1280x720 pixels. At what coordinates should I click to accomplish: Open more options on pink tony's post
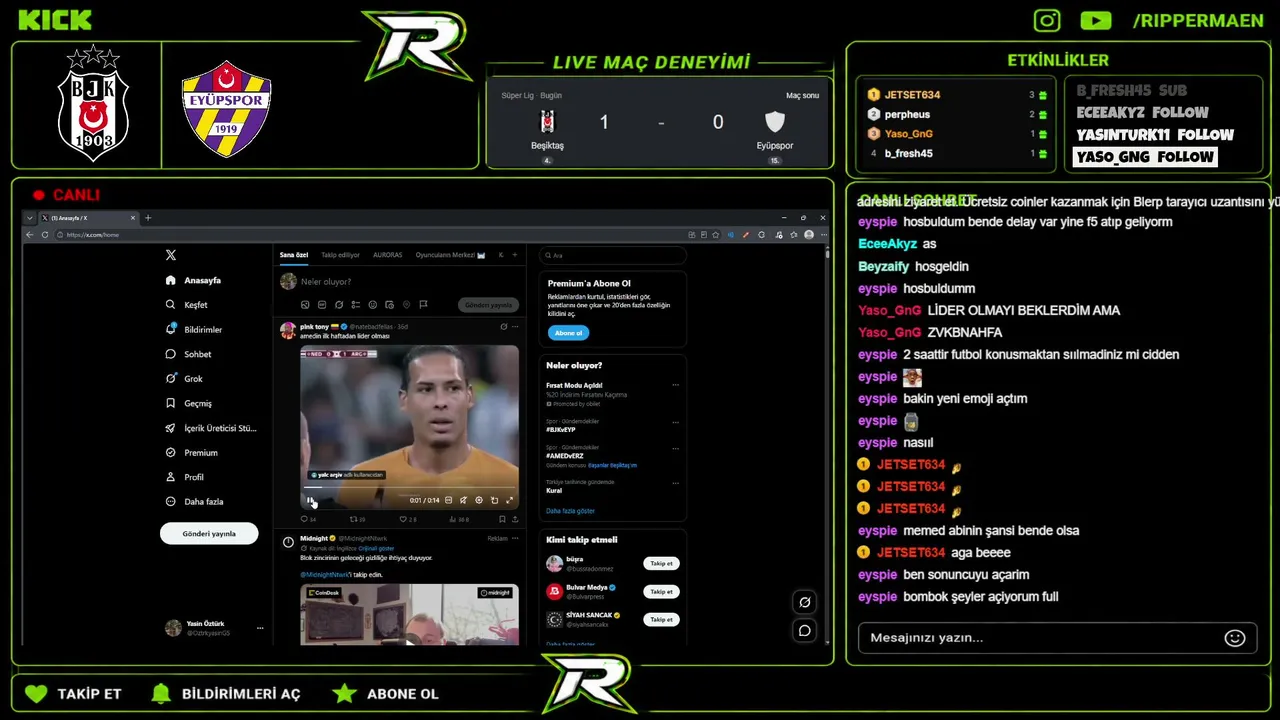(x=515, y=326)
